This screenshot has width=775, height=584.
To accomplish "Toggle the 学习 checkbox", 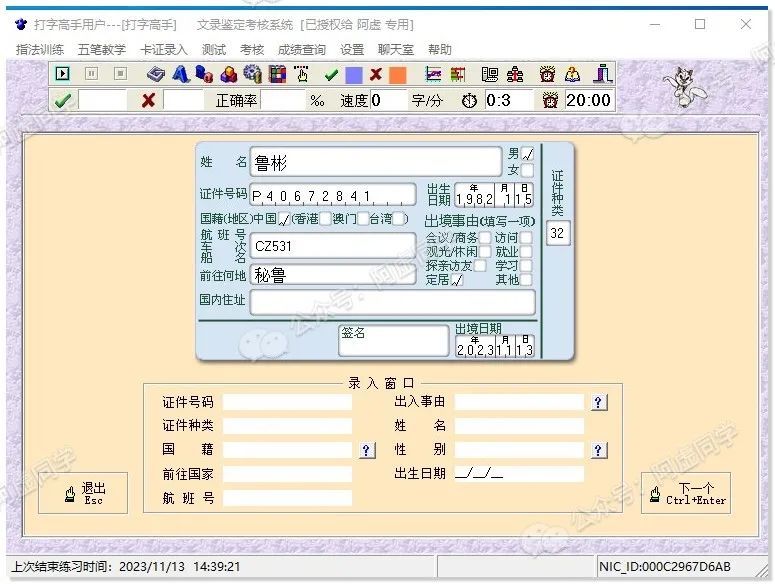I will coord(526,266).
